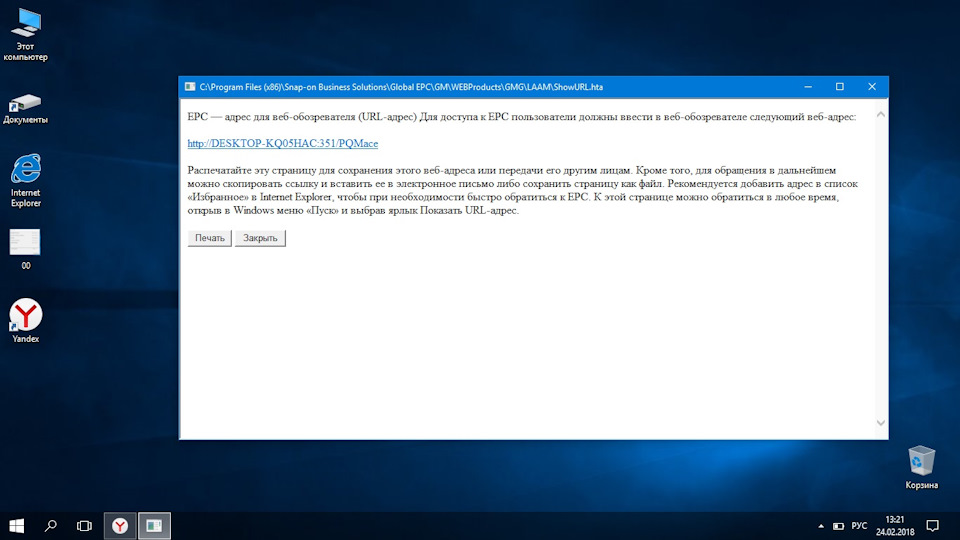Check the battery icon in tray

839,526
